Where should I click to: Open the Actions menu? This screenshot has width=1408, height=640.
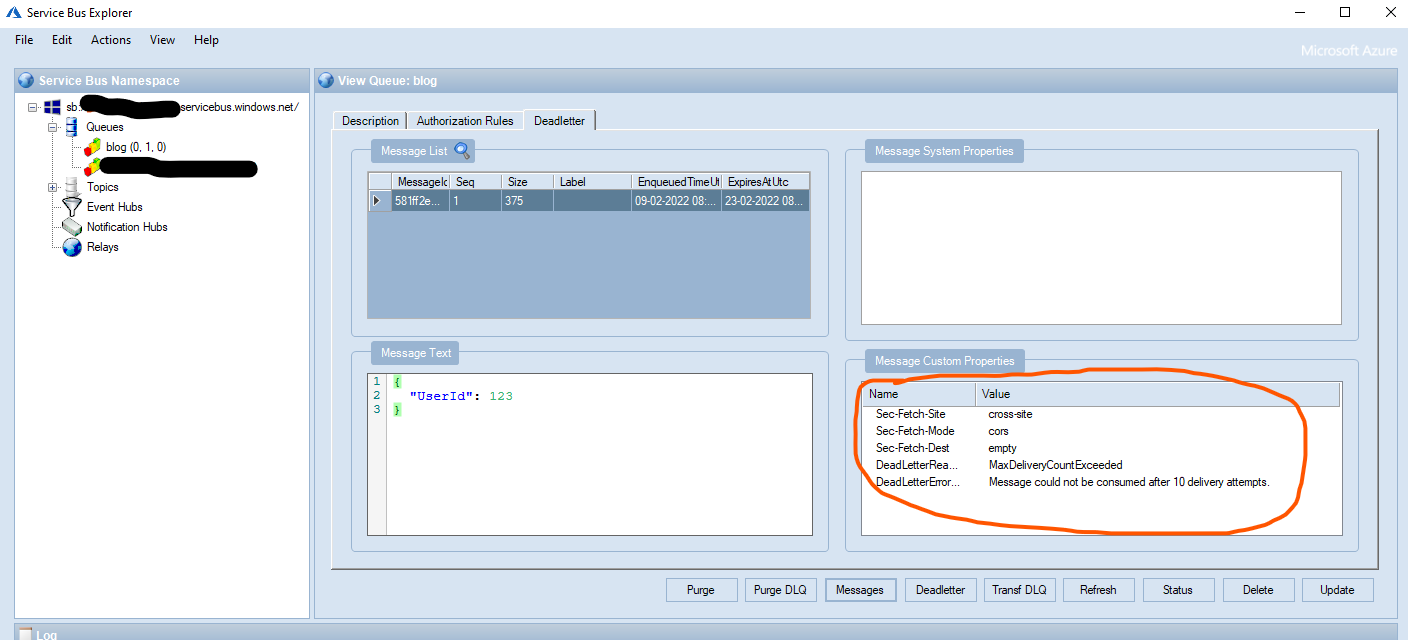pos(110,40)
